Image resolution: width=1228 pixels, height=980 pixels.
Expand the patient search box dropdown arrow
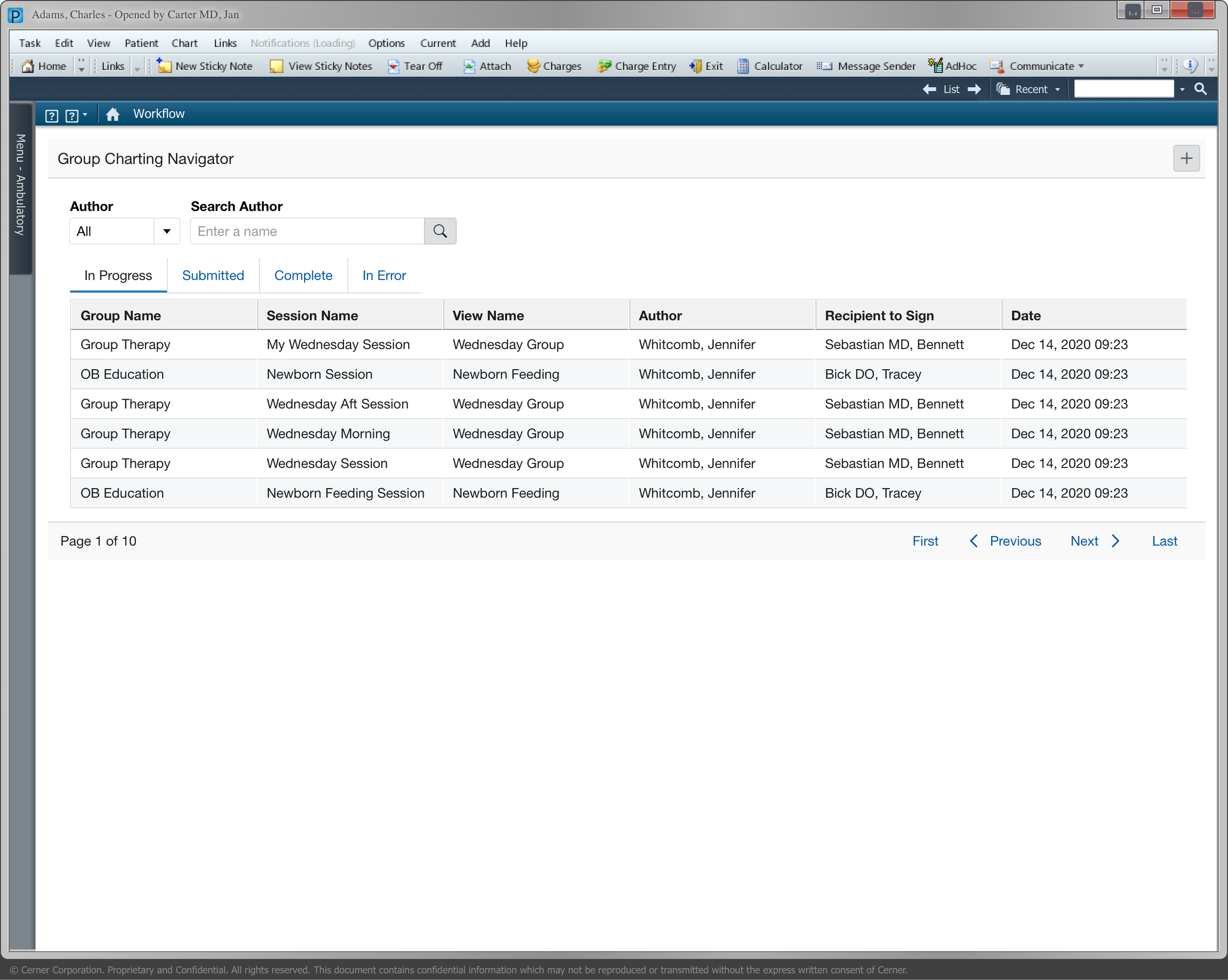[x=1182, y=89]
